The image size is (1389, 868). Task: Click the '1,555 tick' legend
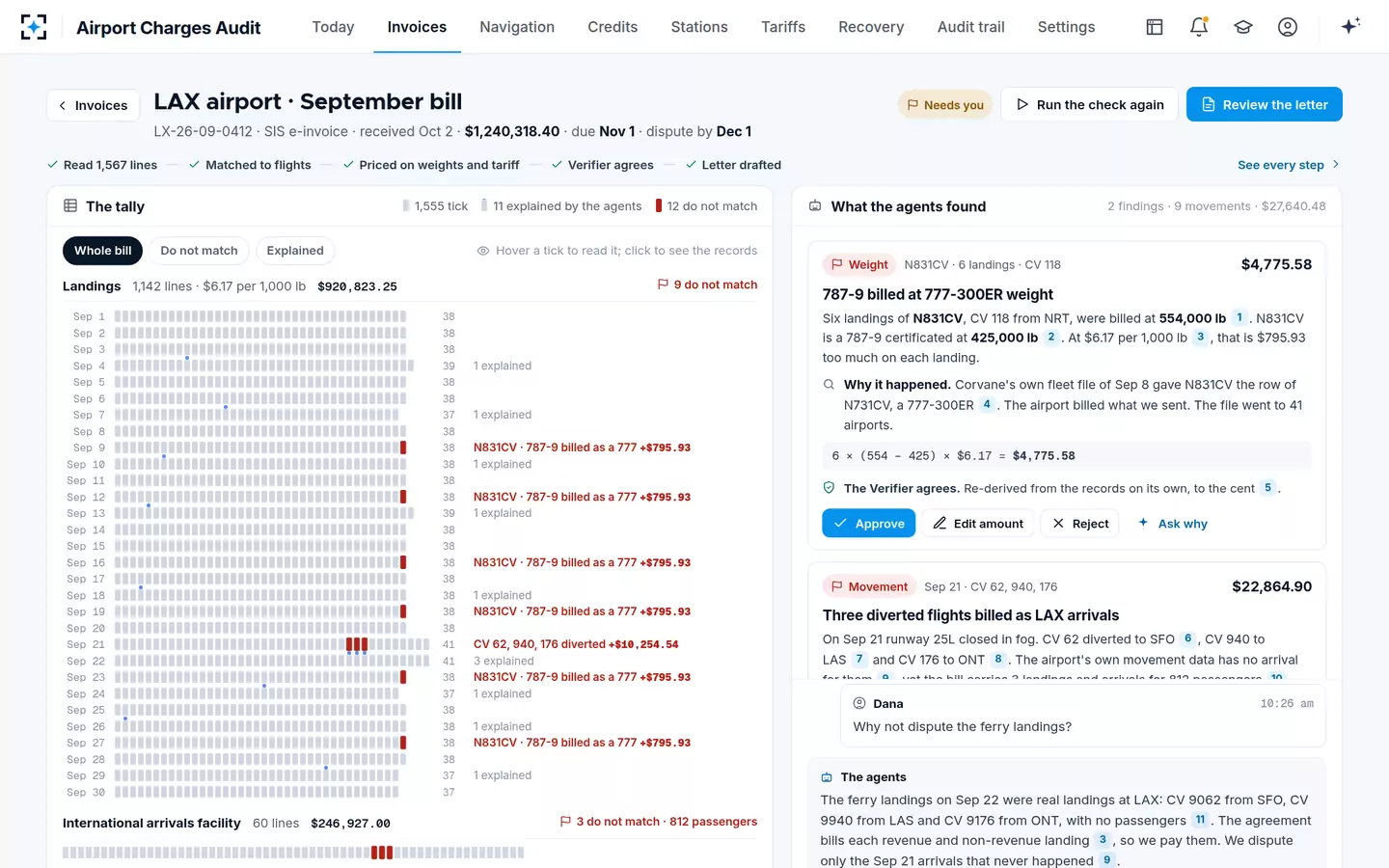[x=435, y=205]
